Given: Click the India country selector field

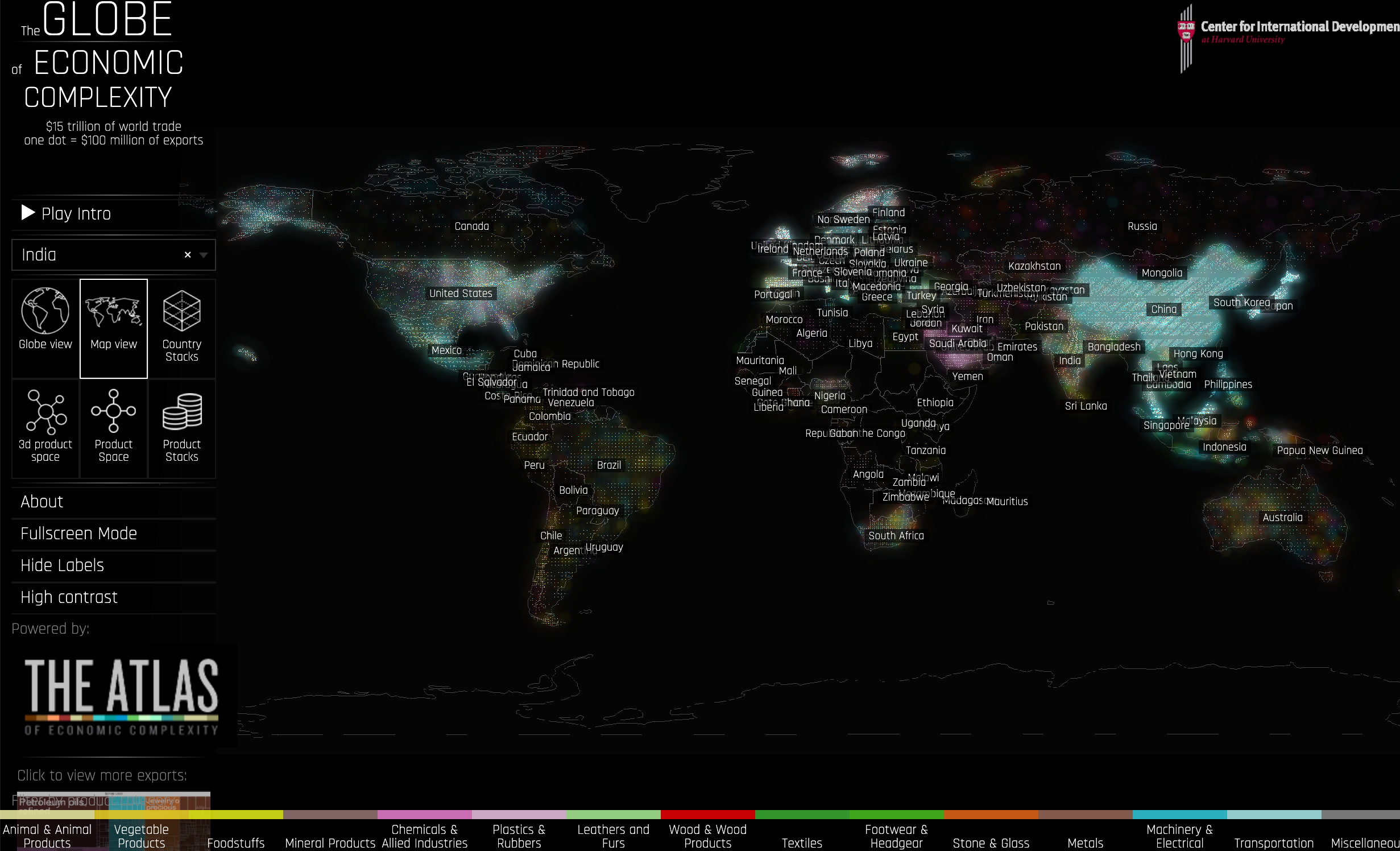Looking at the screenshot, I should (97, 255).
